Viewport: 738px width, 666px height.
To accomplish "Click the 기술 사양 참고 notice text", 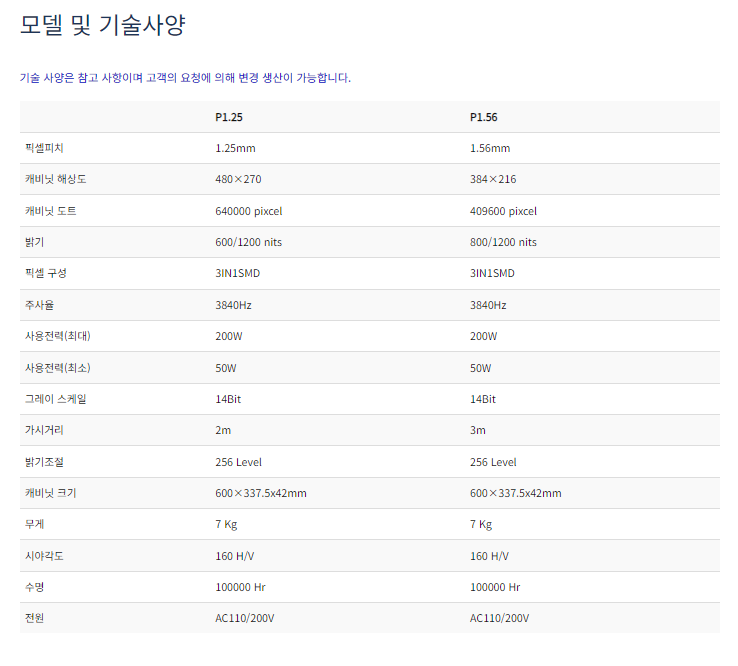I will pos(185,78).
